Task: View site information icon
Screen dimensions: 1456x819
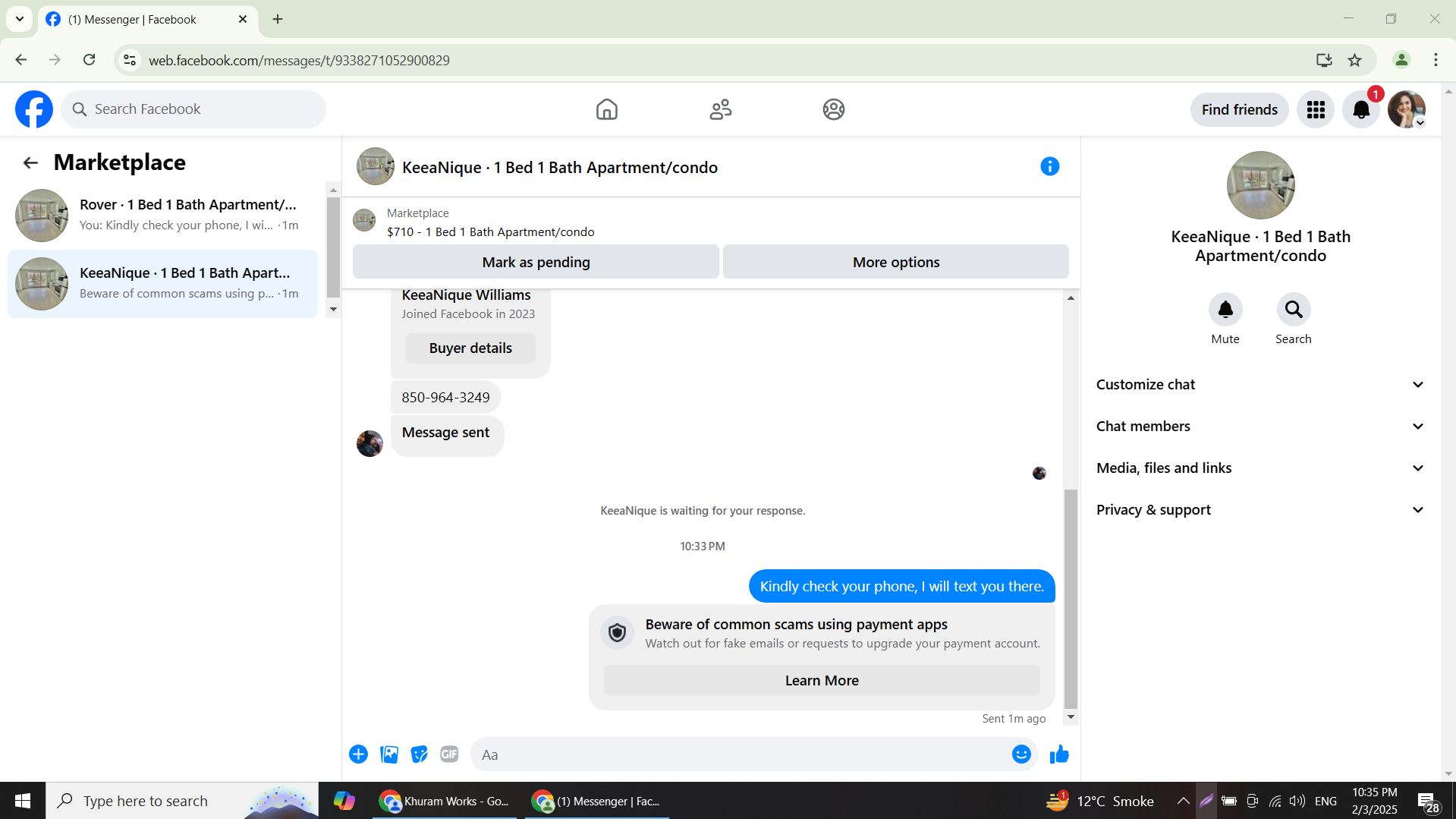Action: point(130,60)
